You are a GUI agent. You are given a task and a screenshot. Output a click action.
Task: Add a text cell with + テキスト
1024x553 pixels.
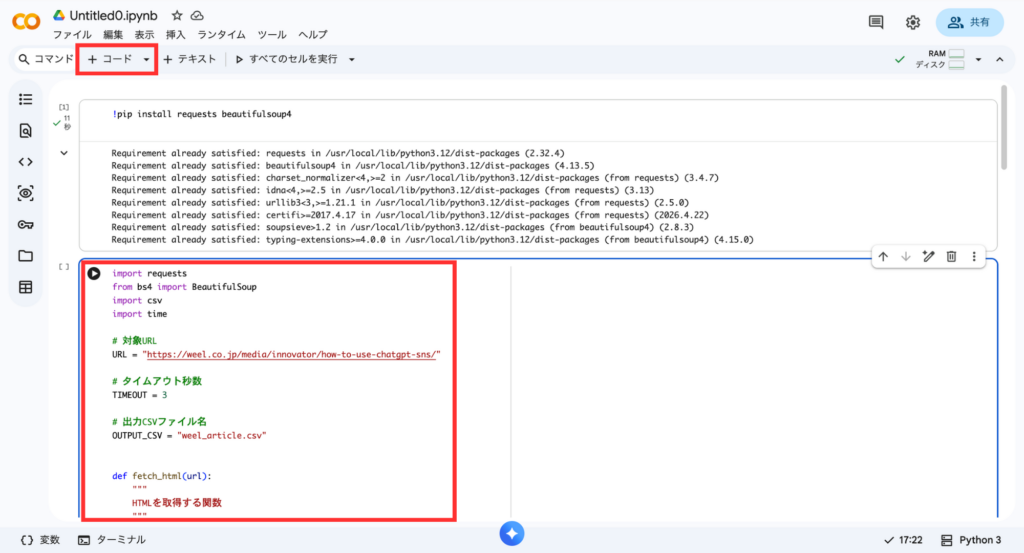click(x=190, y=59)
